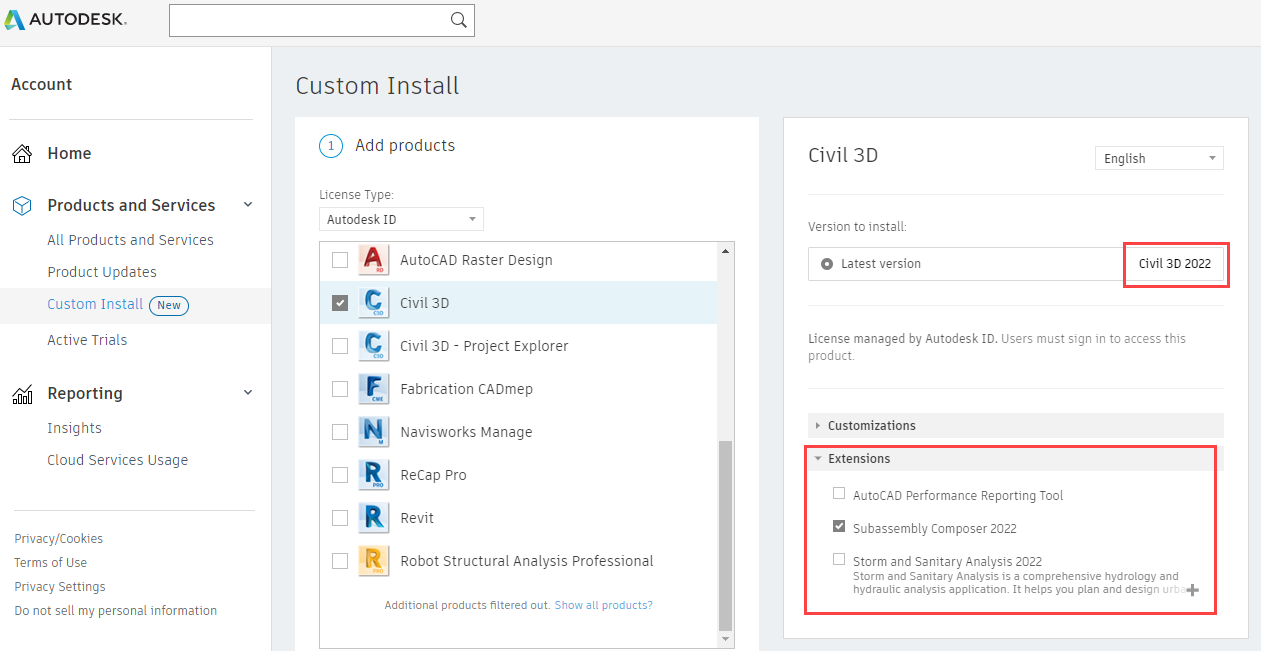Open the English language dropdown
The image size is (1261, 651).
coord(1159,158)
